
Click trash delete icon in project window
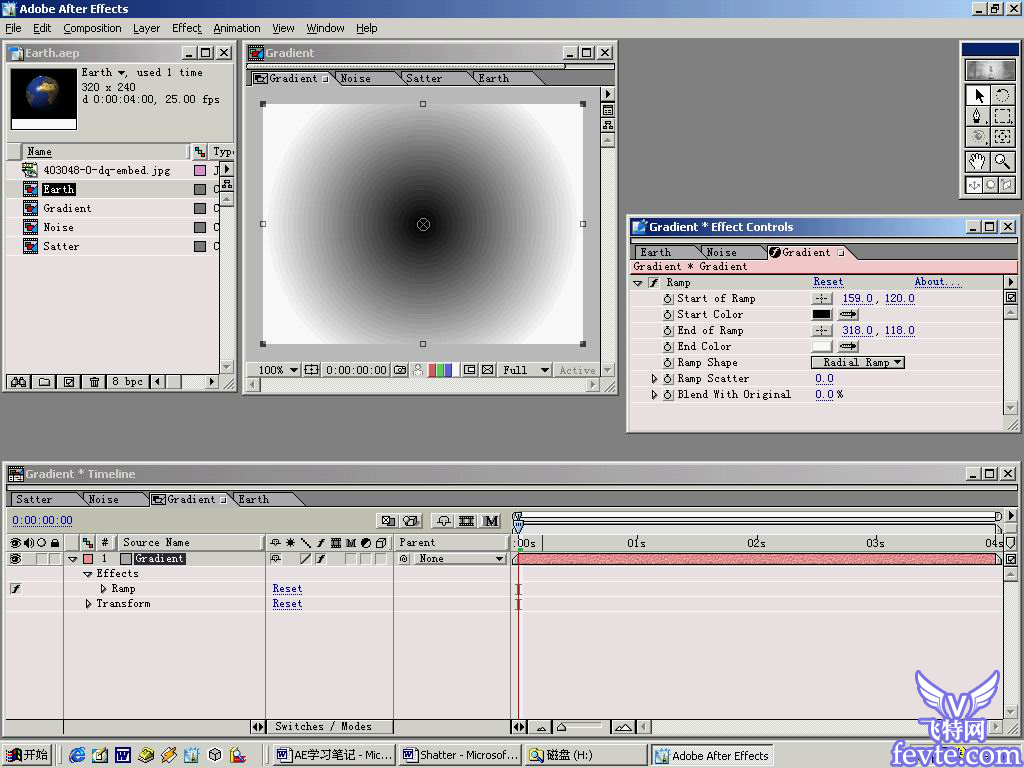coord(94,381)
